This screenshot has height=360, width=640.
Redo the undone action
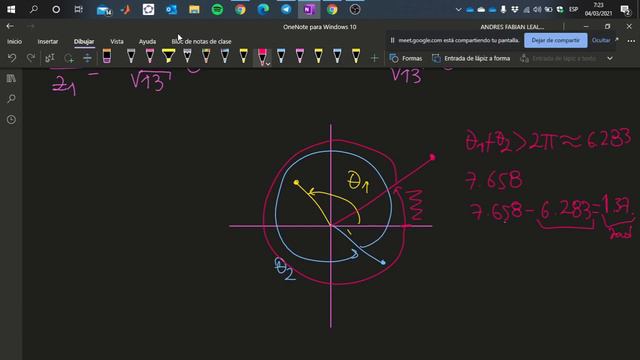31,58
